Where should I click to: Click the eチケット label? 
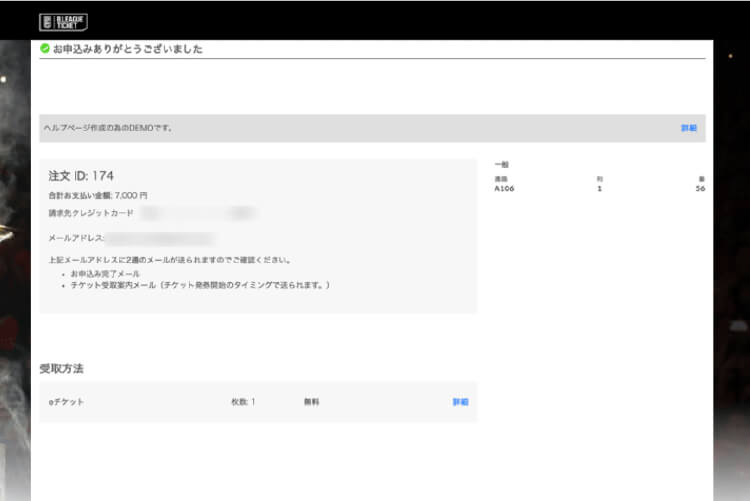[x=66, y=402]
